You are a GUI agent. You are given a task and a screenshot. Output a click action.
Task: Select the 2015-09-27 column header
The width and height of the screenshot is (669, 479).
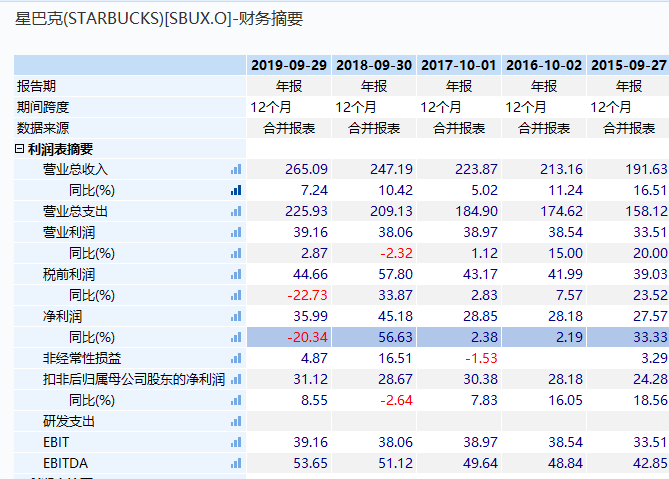628,65
